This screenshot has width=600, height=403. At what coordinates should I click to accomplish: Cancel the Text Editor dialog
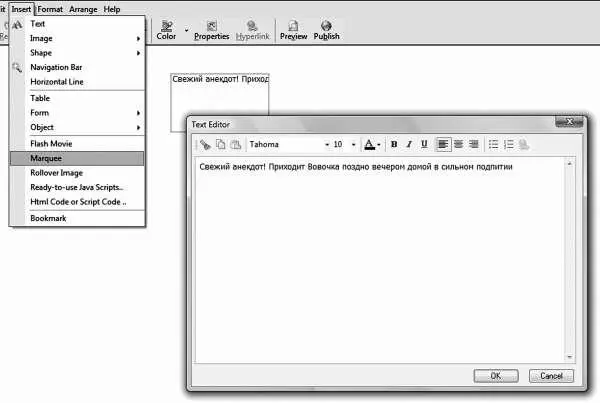(551, 376)
